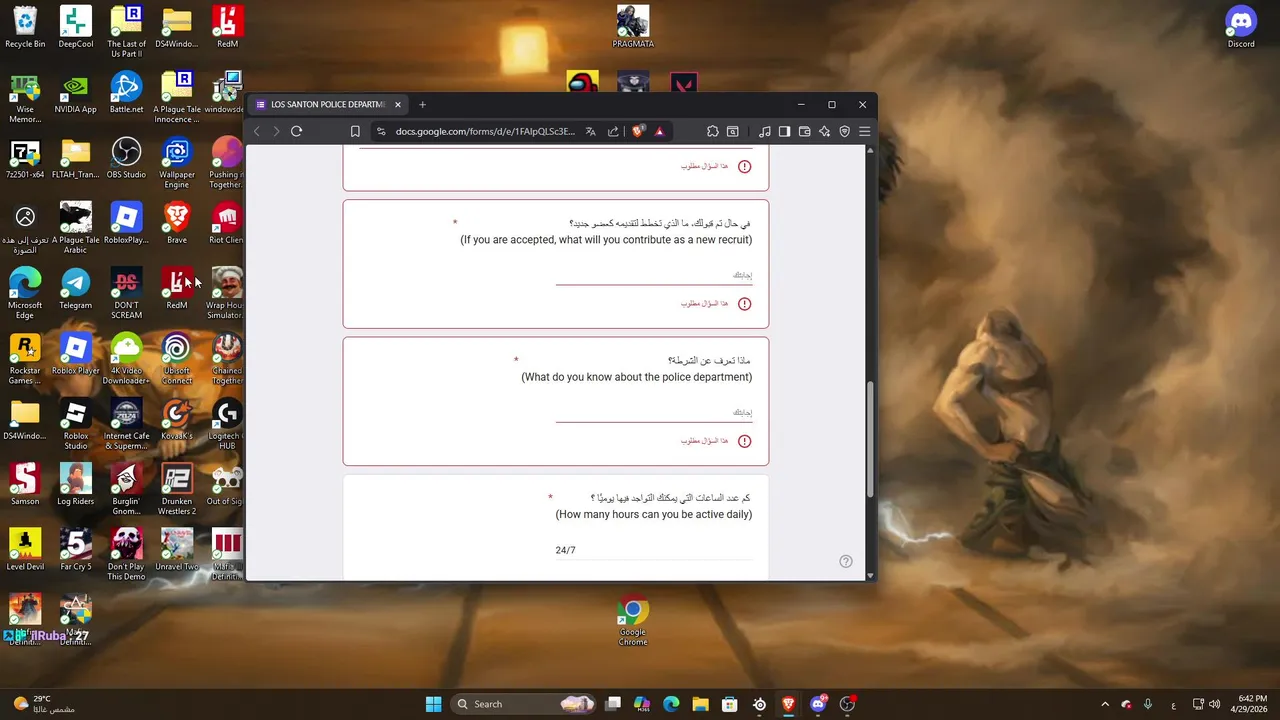Bookmark this page in Brave
The width and height of the screenshot is (1280, 720).
(x=355, y=131)
